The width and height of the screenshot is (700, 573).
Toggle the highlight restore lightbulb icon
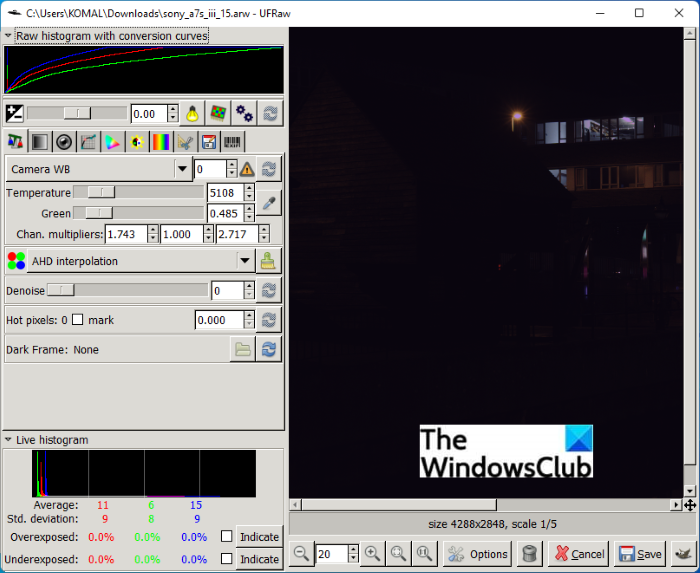coord(192,114)
